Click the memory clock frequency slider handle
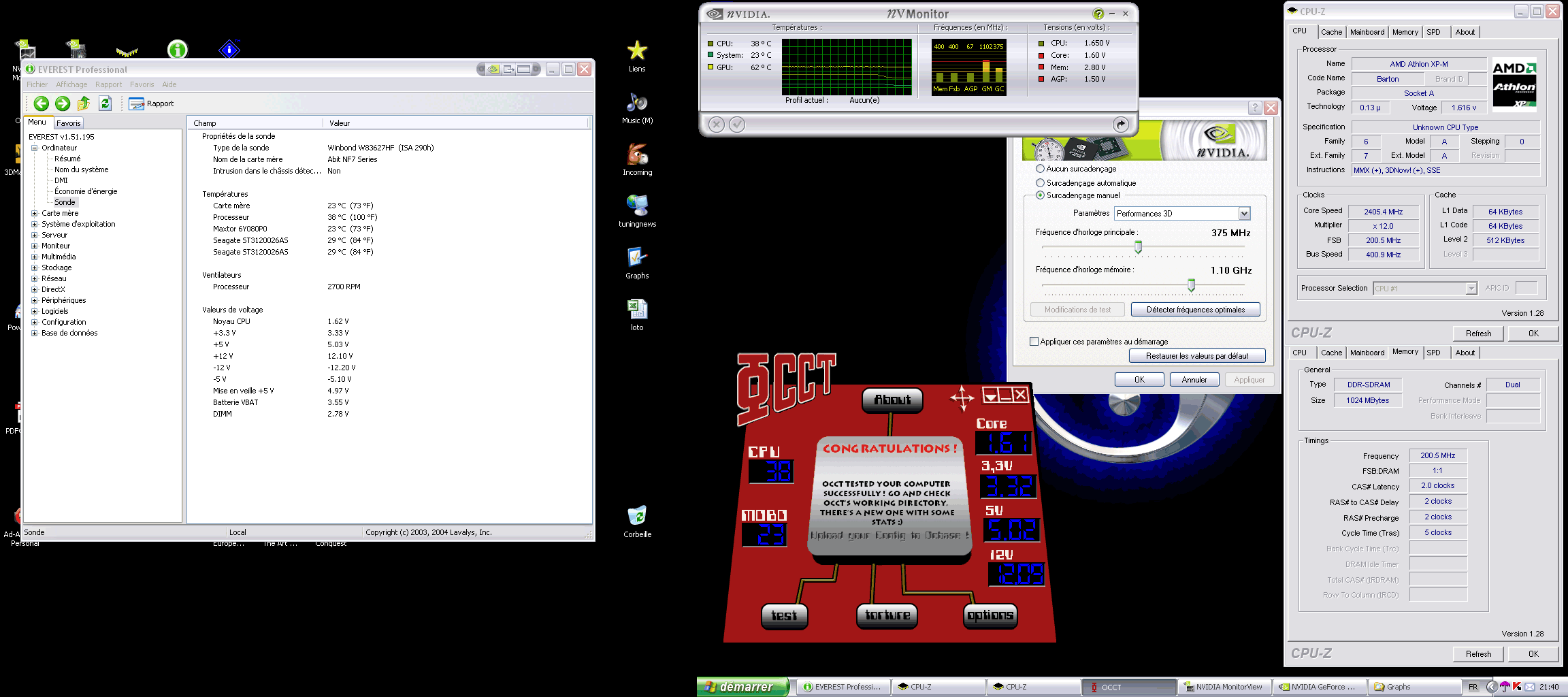The width and height of the screenshot is (1568, 697). coord(1191,285)
